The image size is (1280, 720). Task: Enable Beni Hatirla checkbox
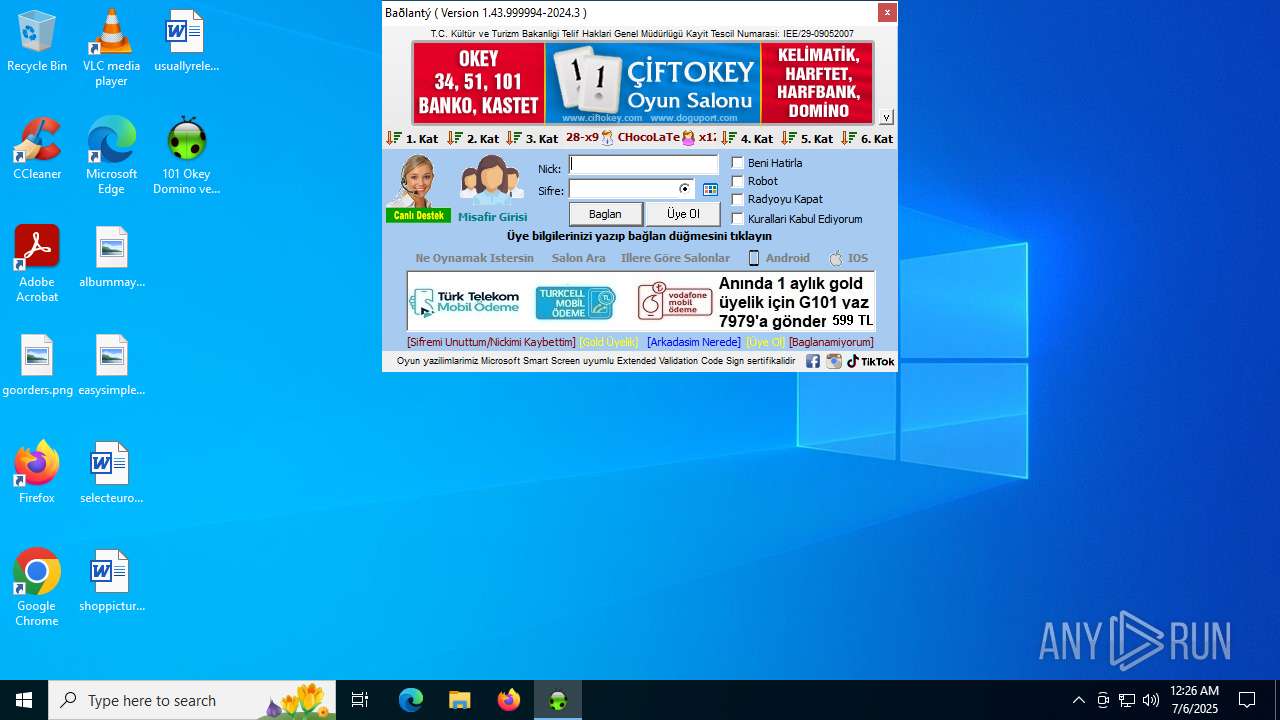click(x=738, y=163)
